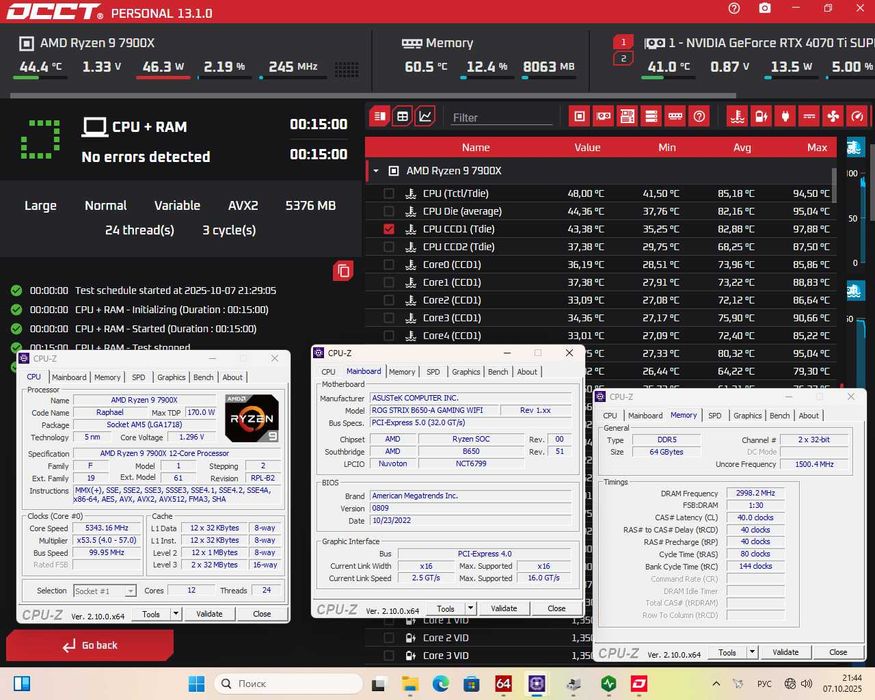Open About tab in CPU-Z Memory window
The image size is (875, 700).
(x=809, y=415)
